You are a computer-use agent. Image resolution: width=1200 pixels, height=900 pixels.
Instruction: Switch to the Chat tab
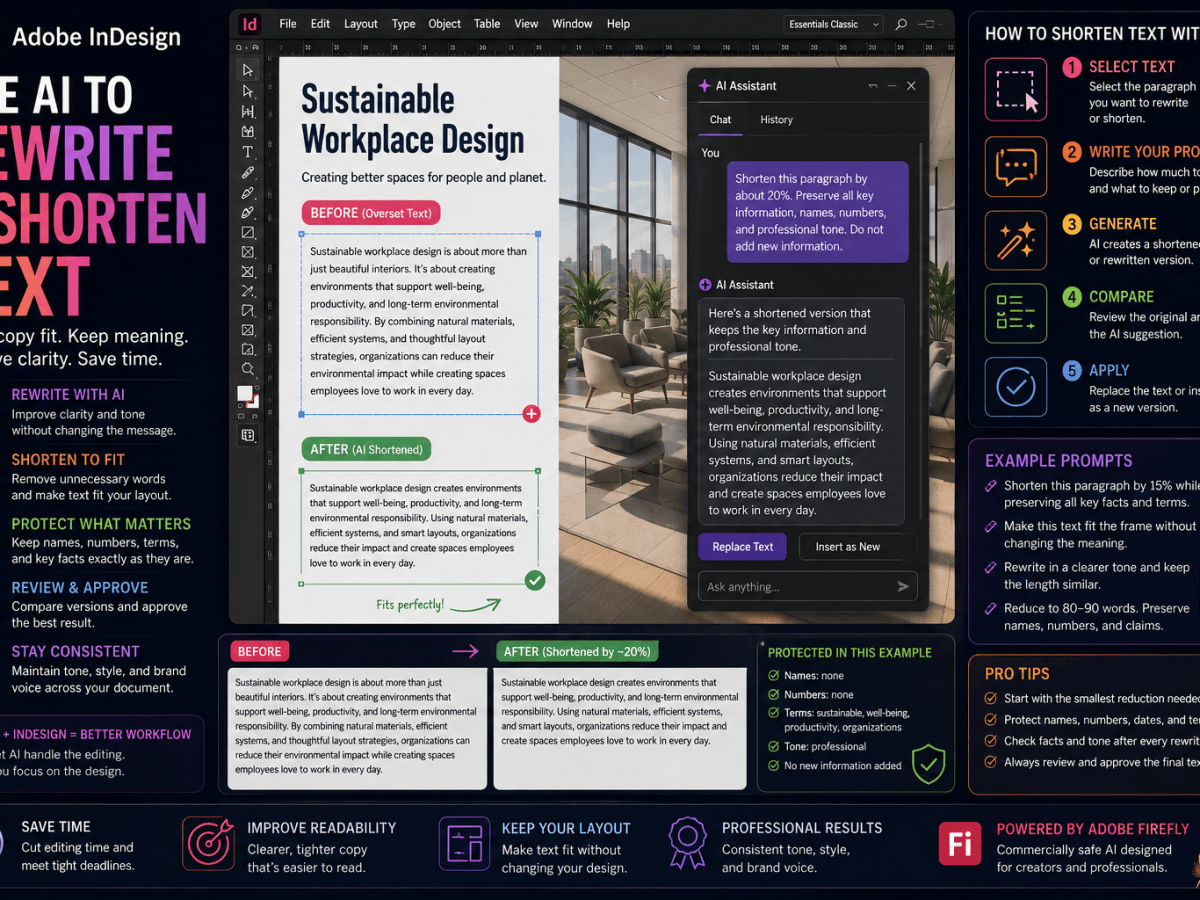720,119
